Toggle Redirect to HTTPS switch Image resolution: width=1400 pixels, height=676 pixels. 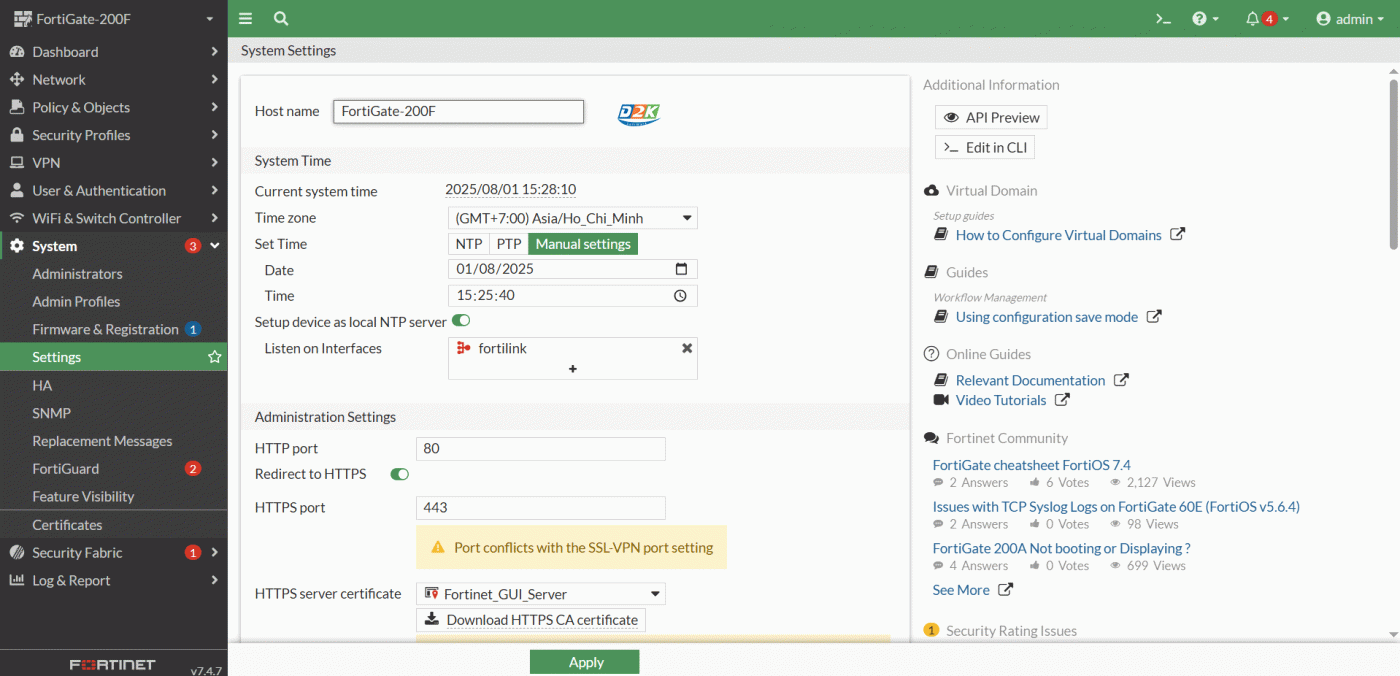[x=400, y=474]
